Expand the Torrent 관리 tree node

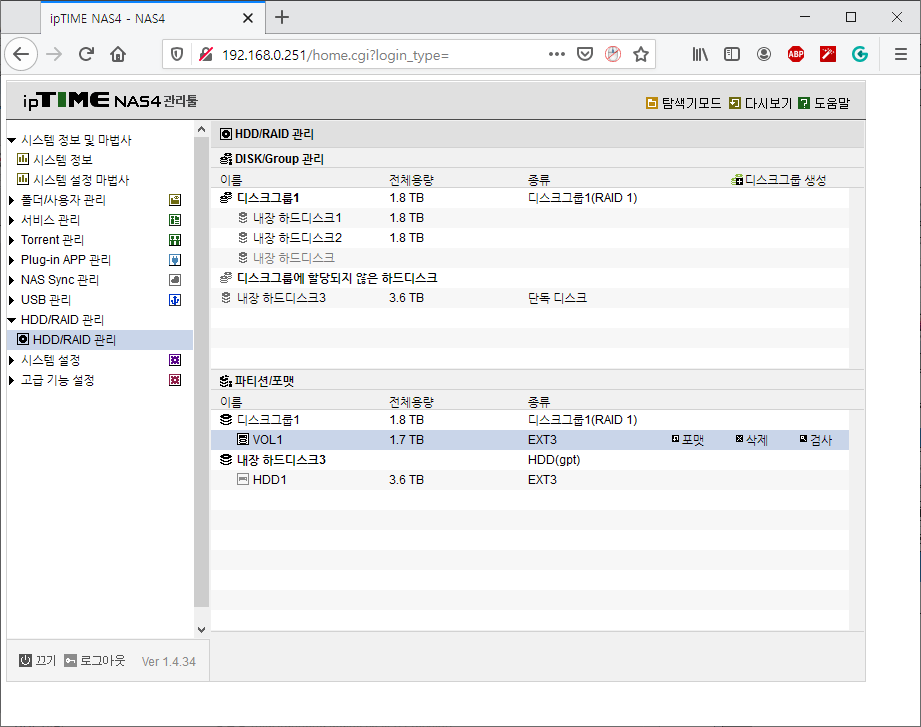(11, 240)
